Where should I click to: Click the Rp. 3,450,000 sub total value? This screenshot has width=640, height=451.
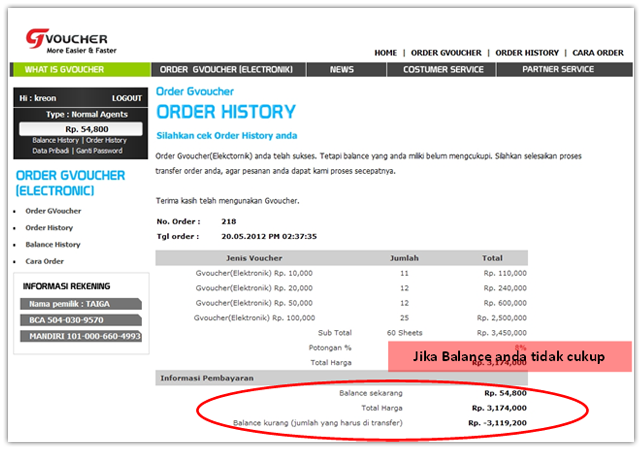coord(502,333)
